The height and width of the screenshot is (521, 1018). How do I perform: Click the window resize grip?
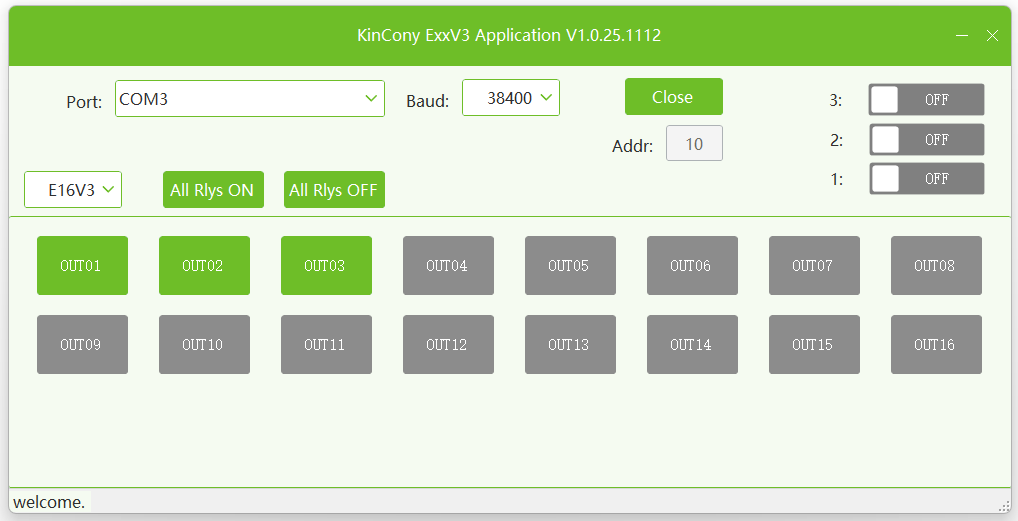(x=1004, y=505)
